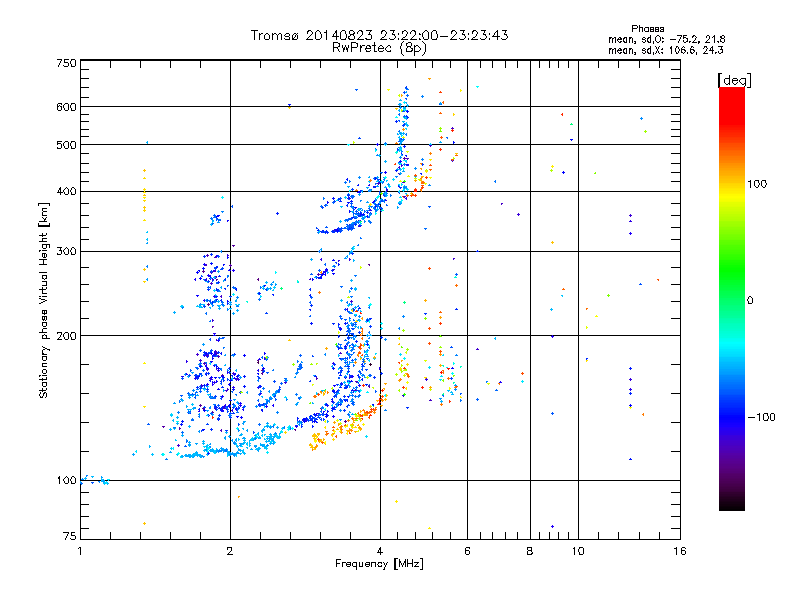Click the x-axis label '6'
800x600 pixels.
(467, 551)
